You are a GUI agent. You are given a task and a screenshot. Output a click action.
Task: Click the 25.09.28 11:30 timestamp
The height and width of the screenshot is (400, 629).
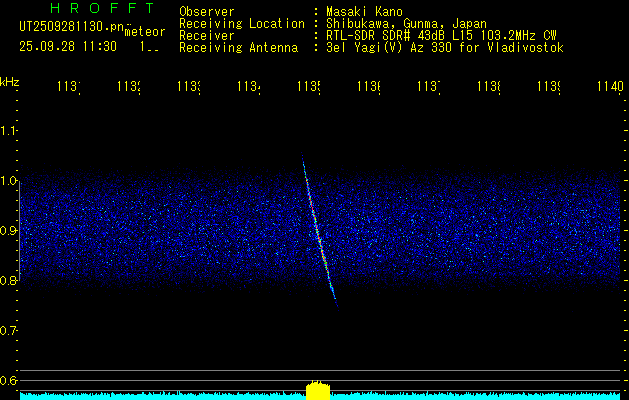(68, 46)
